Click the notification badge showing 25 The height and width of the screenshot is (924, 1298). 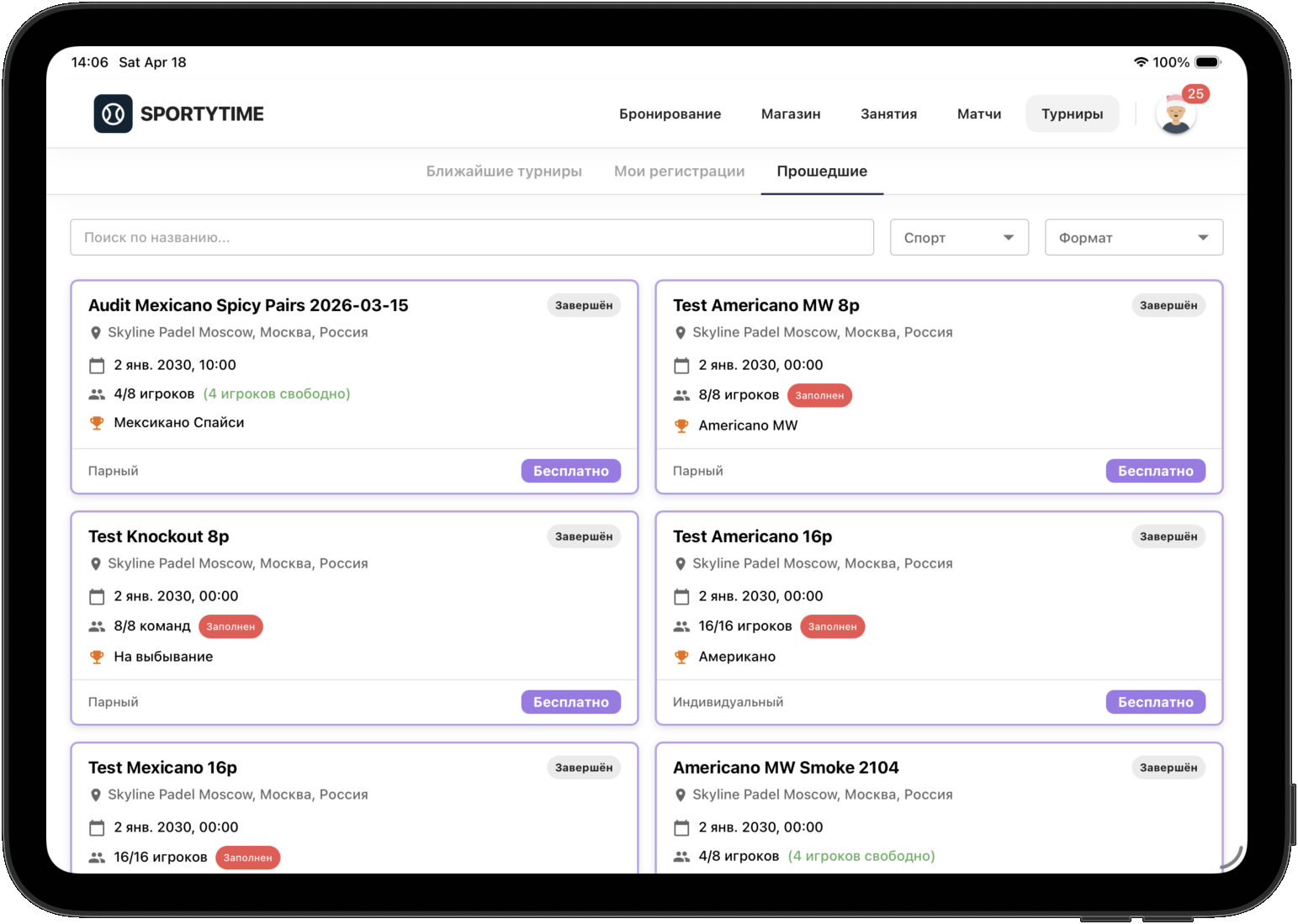pyautogui.click(x=1195, y=94)
